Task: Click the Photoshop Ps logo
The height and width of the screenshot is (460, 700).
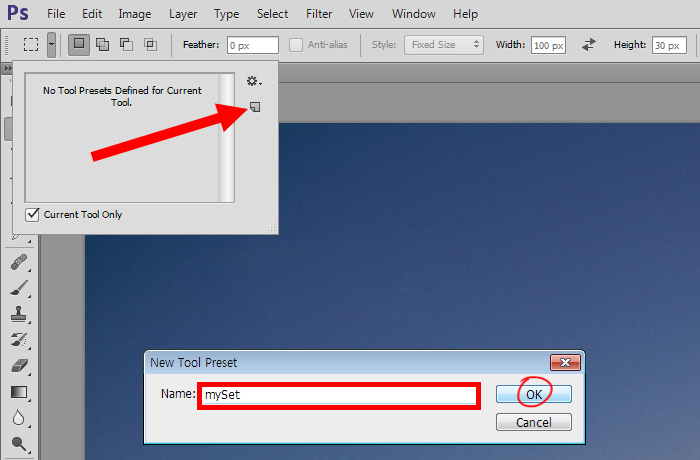Action: (18, 13)
